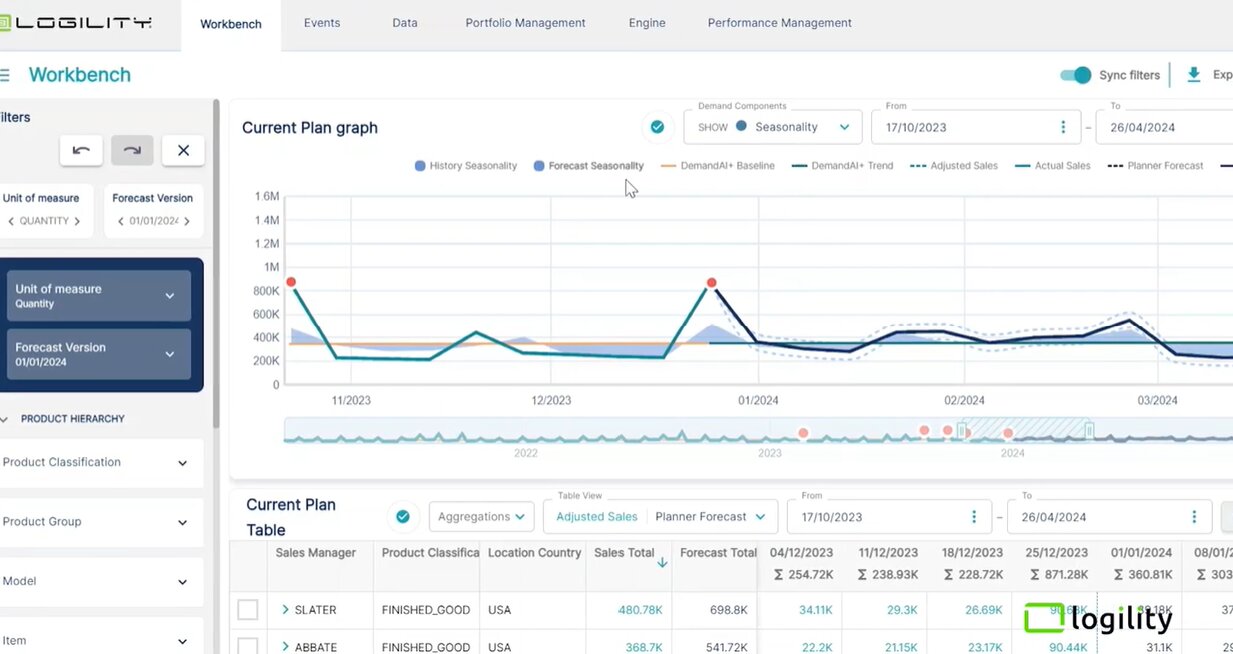The height and width of the screenshot is (654, 1233).
Task: Click the export download icon
Action: 1193,75
